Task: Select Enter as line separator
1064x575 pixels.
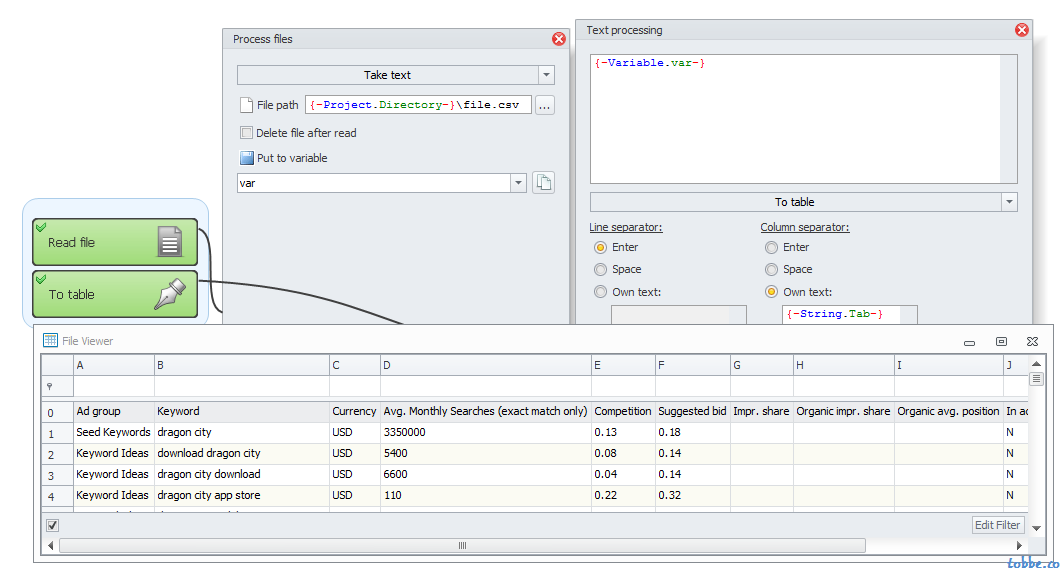Action: [x=600, y=247]
